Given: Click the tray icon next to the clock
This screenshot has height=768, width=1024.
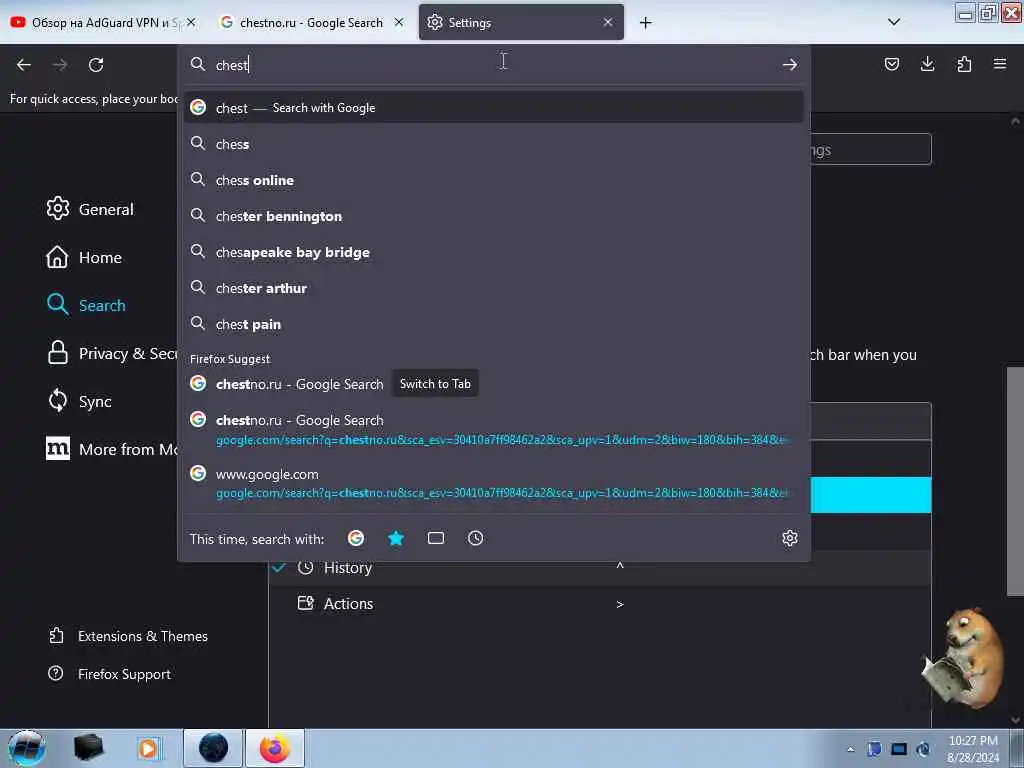Looking at the screenshot, I should tap(923, 749).
